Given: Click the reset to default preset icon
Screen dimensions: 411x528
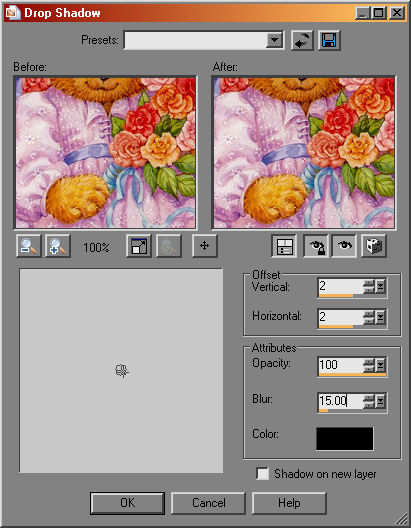Looking at the screenshot, I should coord(302,40).
